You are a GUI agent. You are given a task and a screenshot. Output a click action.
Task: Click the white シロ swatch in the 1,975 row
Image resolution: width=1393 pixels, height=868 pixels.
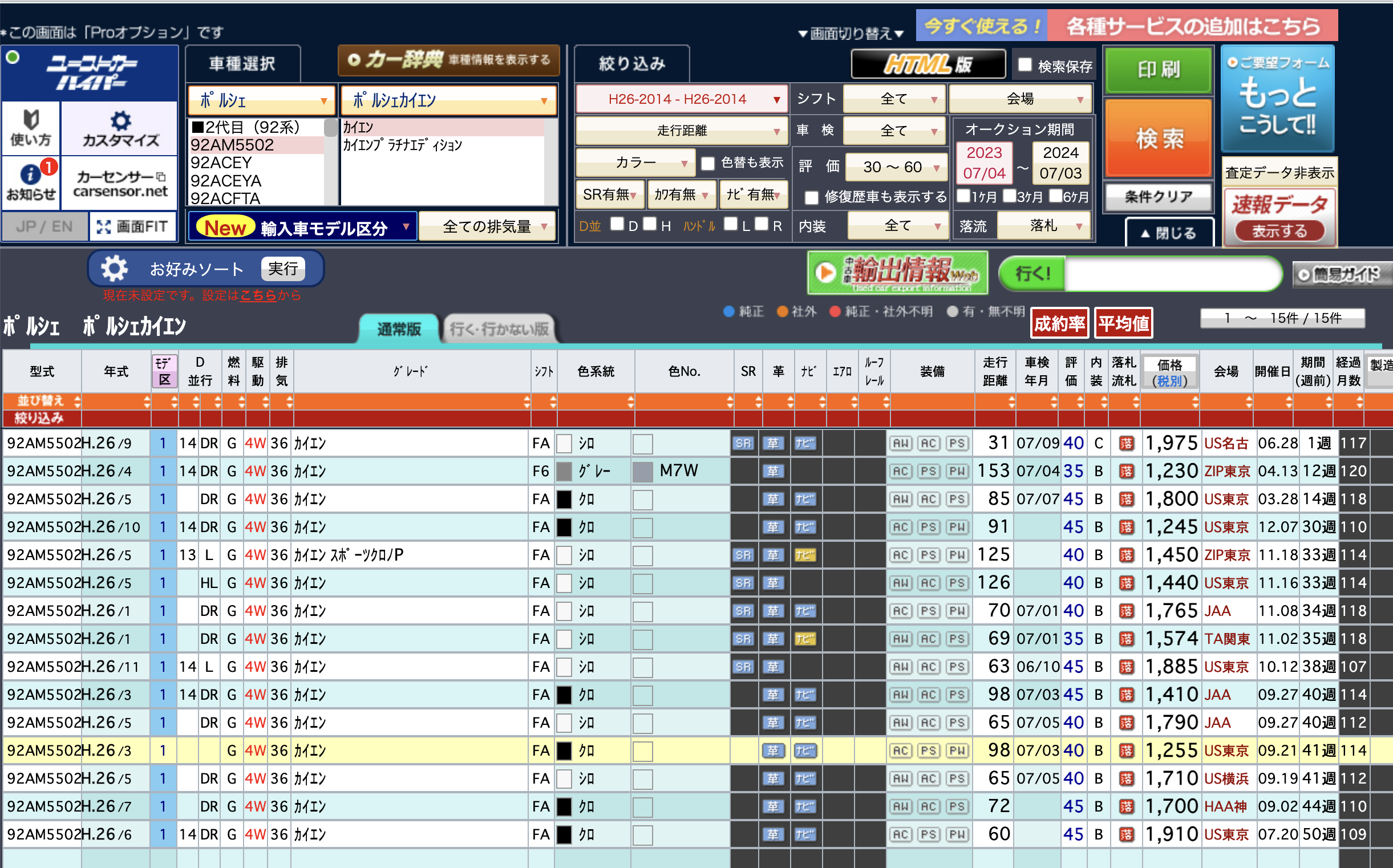564,443
